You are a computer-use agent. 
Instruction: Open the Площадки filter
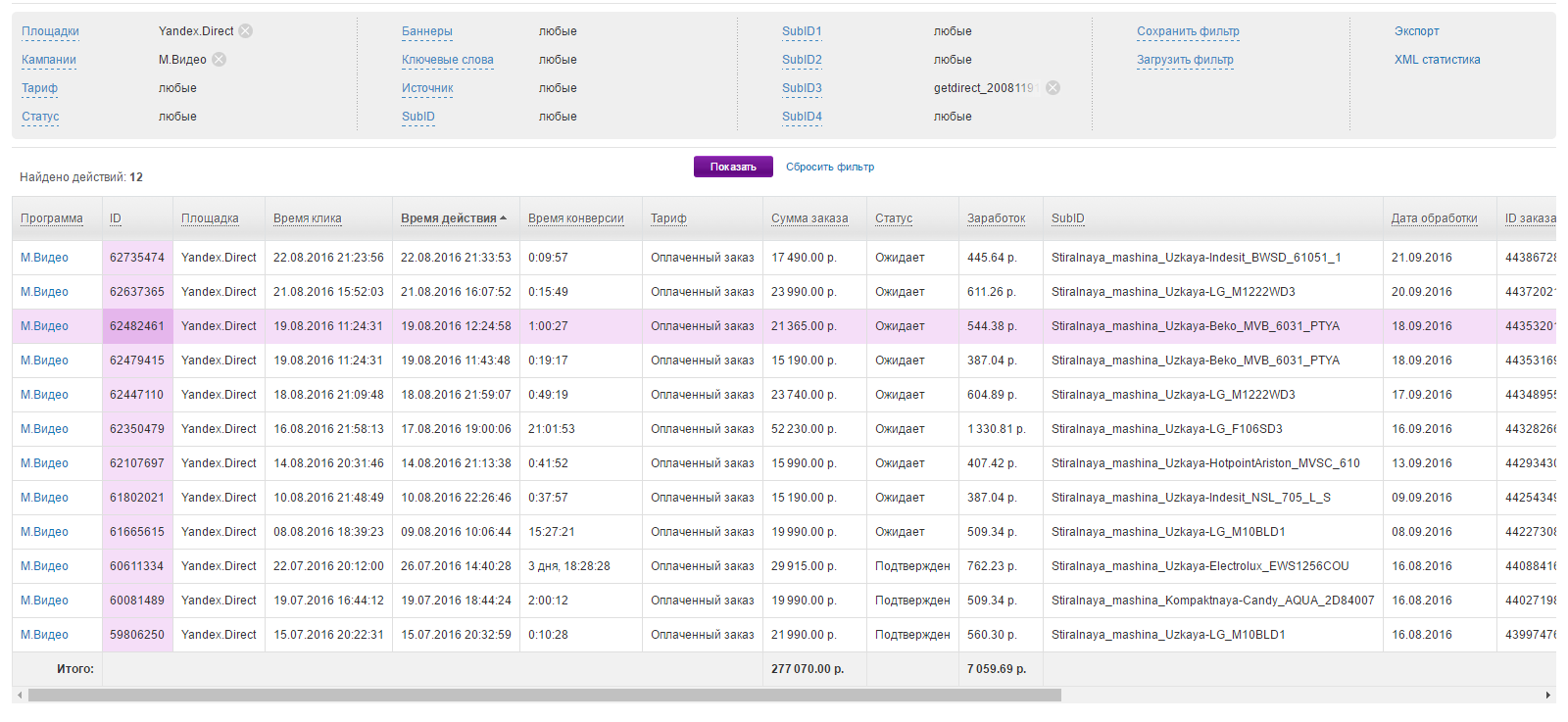pos(50,31)
